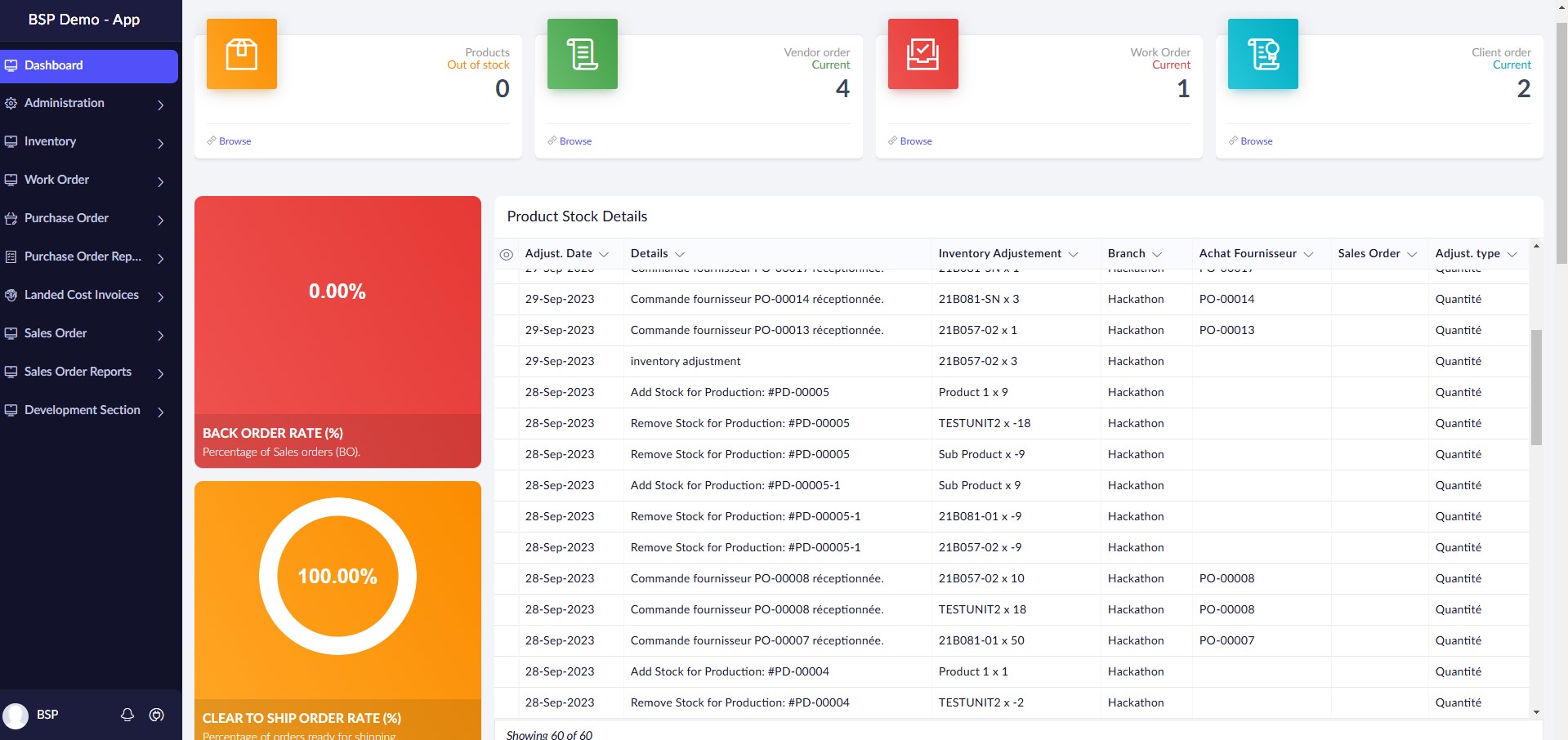Viewport: 1568px width, 740px height.
Task: Click the 100.00% clear to ship gauge
Action: 337,576
